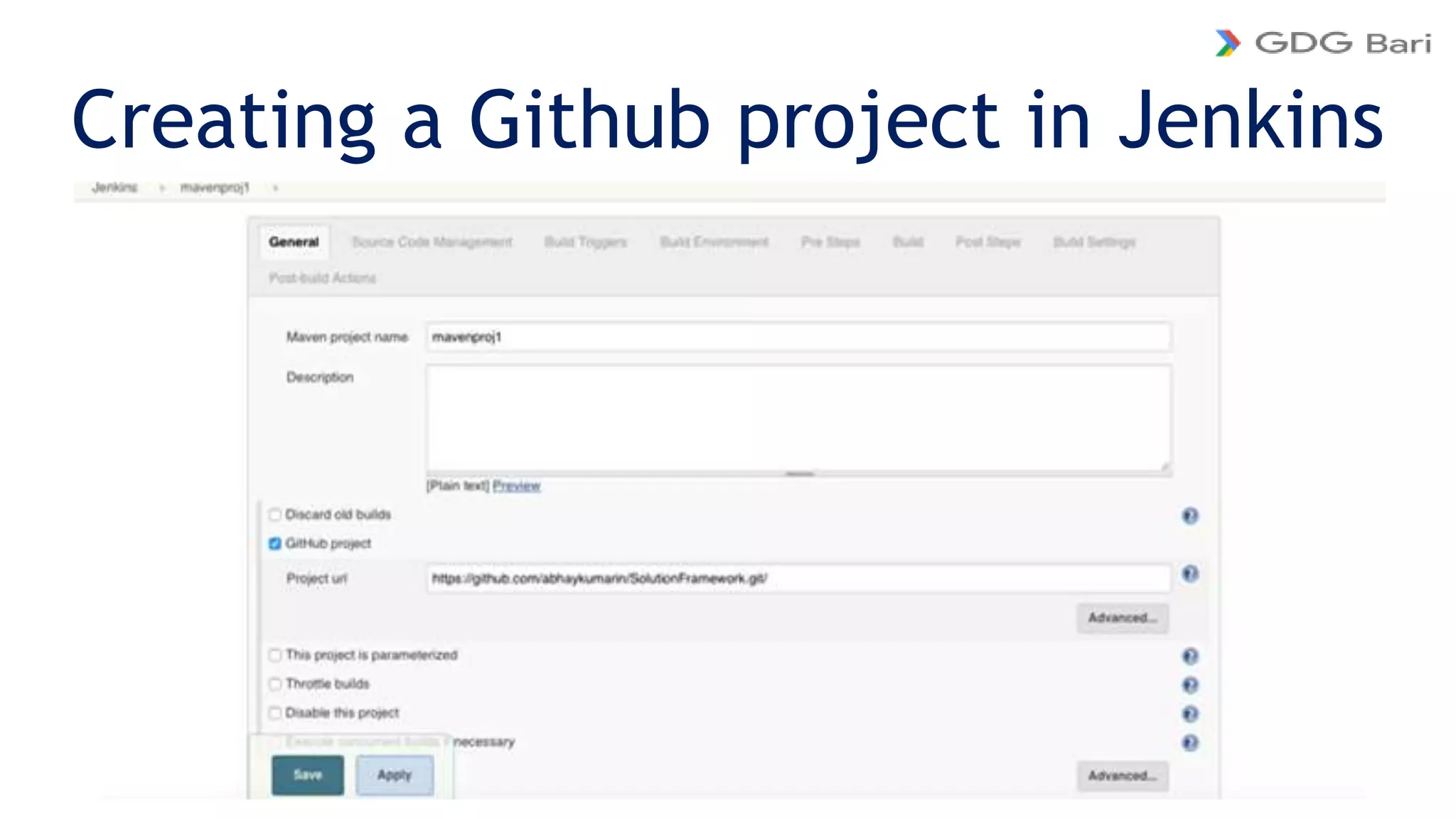Open the bottom Advanced button

click(1123, 776)
